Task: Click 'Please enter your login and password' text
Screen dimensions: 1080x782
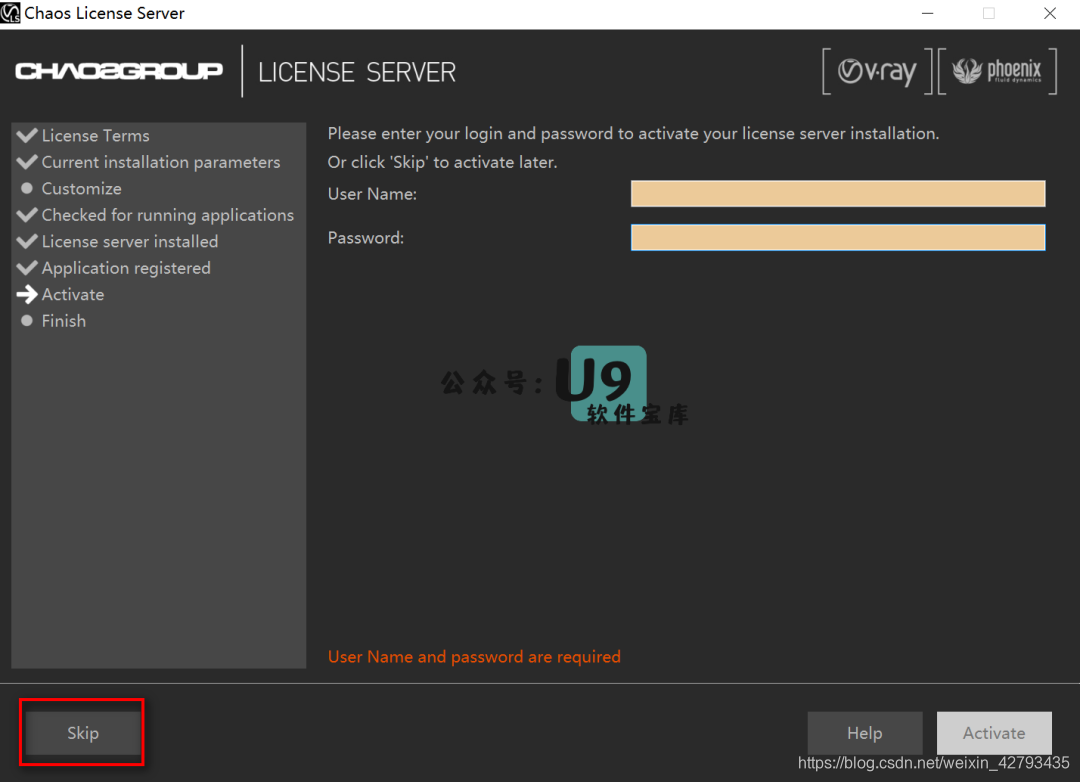Action: coord(633,134)
